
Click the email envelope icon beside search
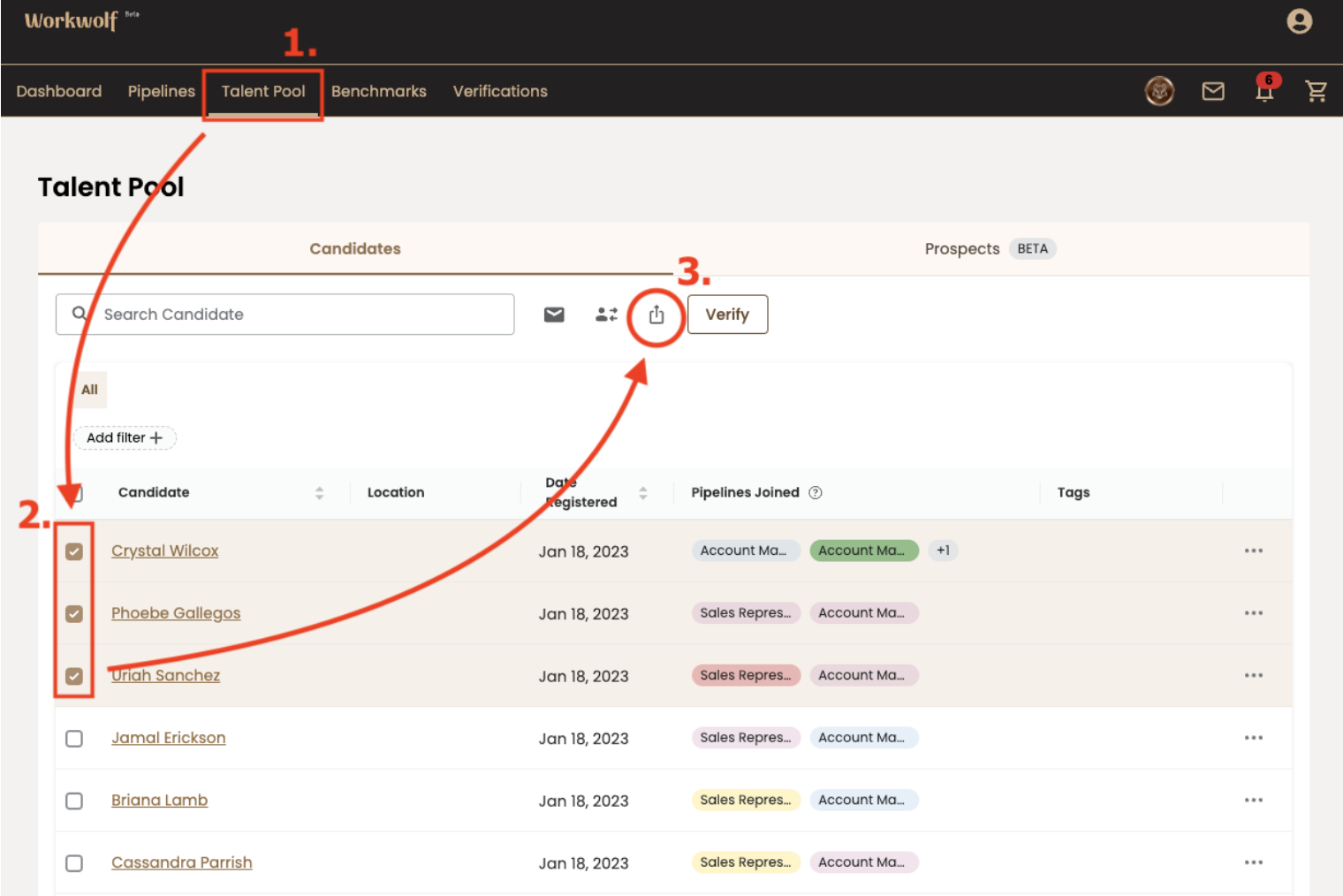(x=554, y=315)
